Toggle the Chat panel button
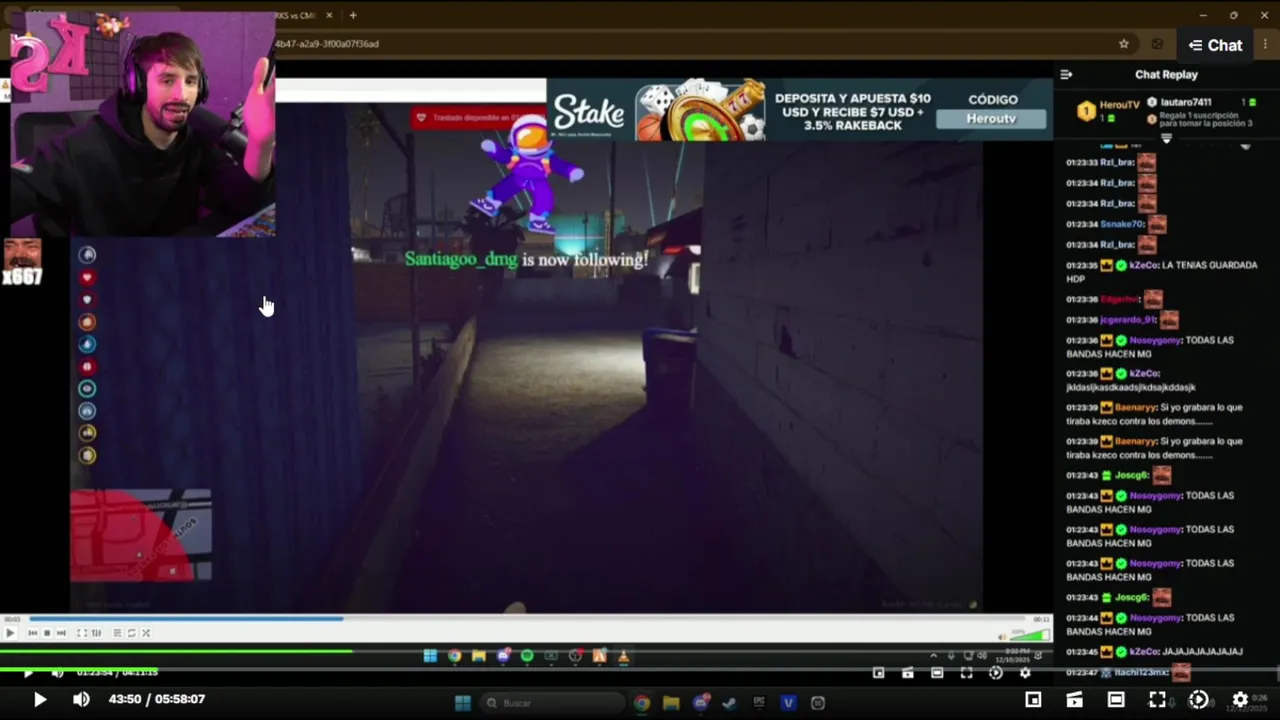This screenshot has height=720, width=1280. (1215, 45)
